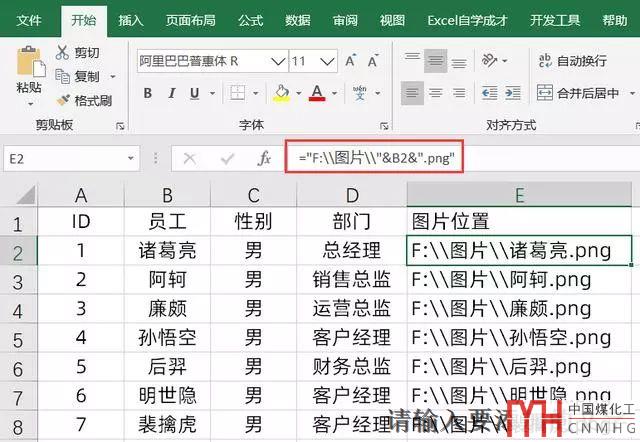Expand the copy options arrow
Screen dimensions: 640x442
113,77
